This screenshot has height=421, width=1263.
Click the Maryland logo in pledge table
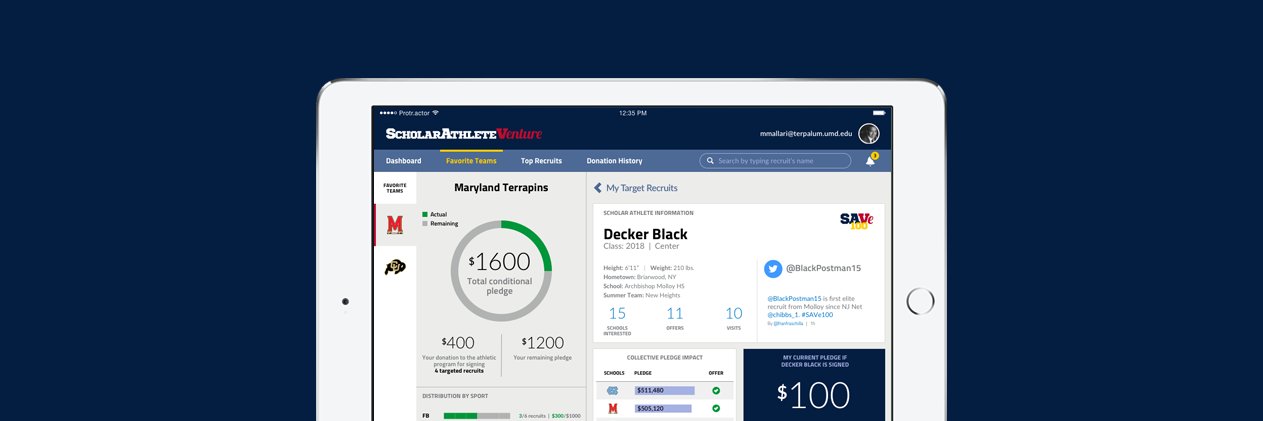tap(613, 408)
